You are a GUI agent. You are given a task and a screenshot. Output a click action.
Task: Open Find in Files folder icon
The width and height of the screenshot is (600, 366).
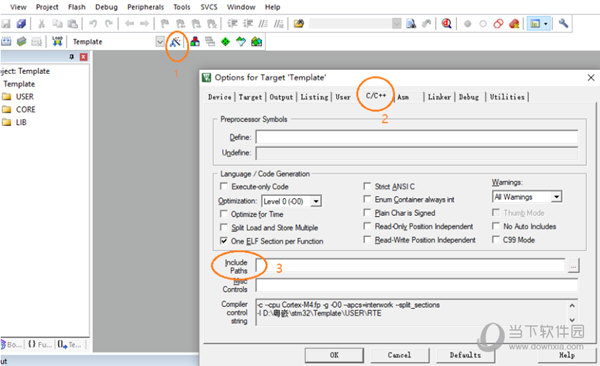tap(299, 24)
